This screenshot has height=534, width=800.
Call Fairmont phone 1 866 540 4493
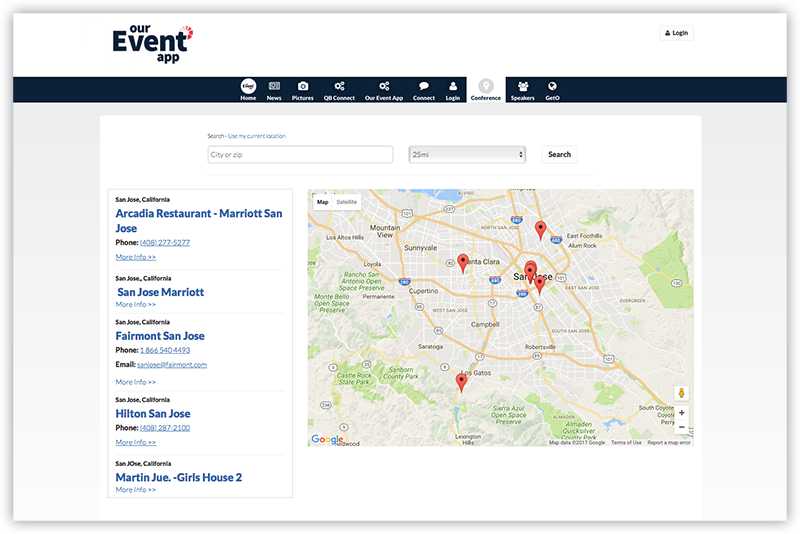[165, 350]
